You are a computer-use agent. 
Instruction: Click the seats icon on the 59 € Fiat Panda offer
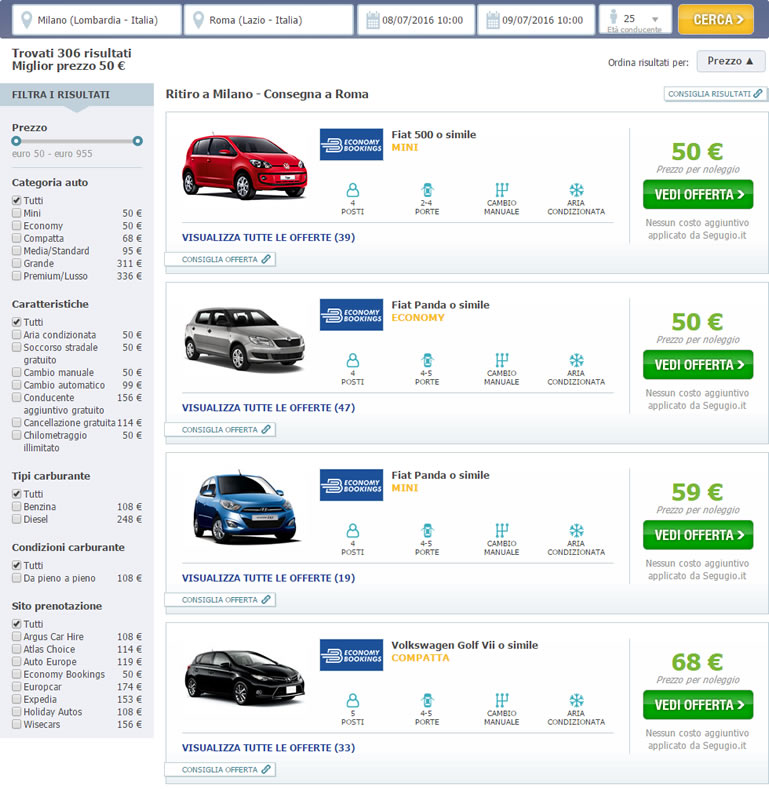click(353, 530)
